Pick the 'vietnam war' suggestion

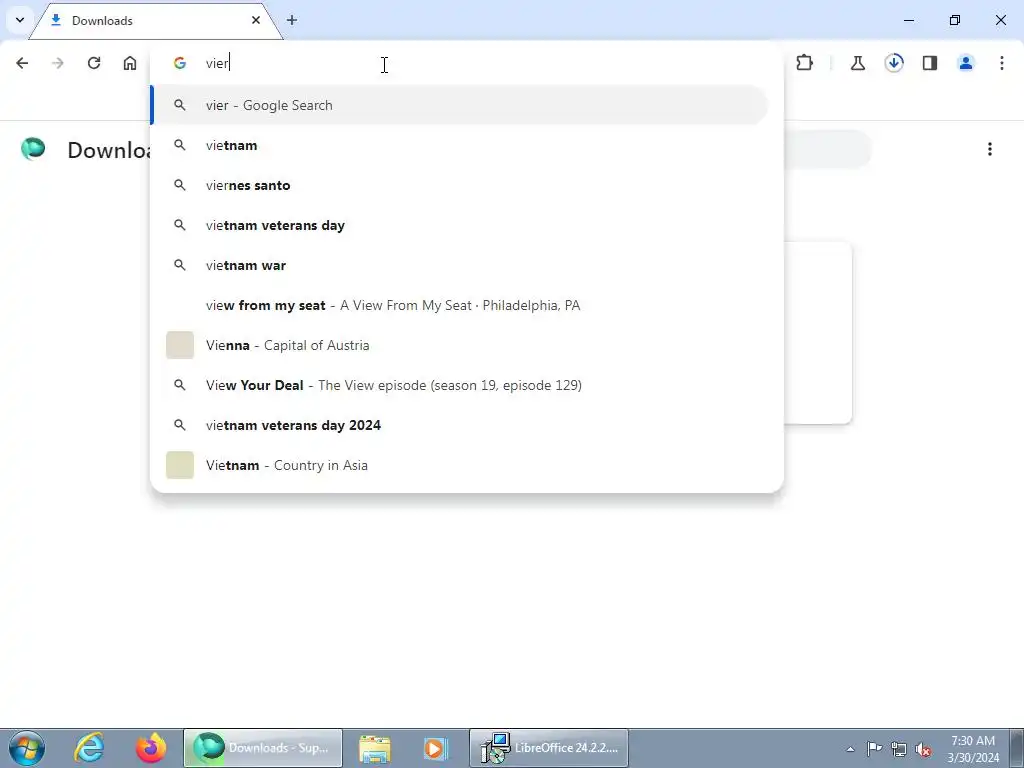[x=460, y=265]
